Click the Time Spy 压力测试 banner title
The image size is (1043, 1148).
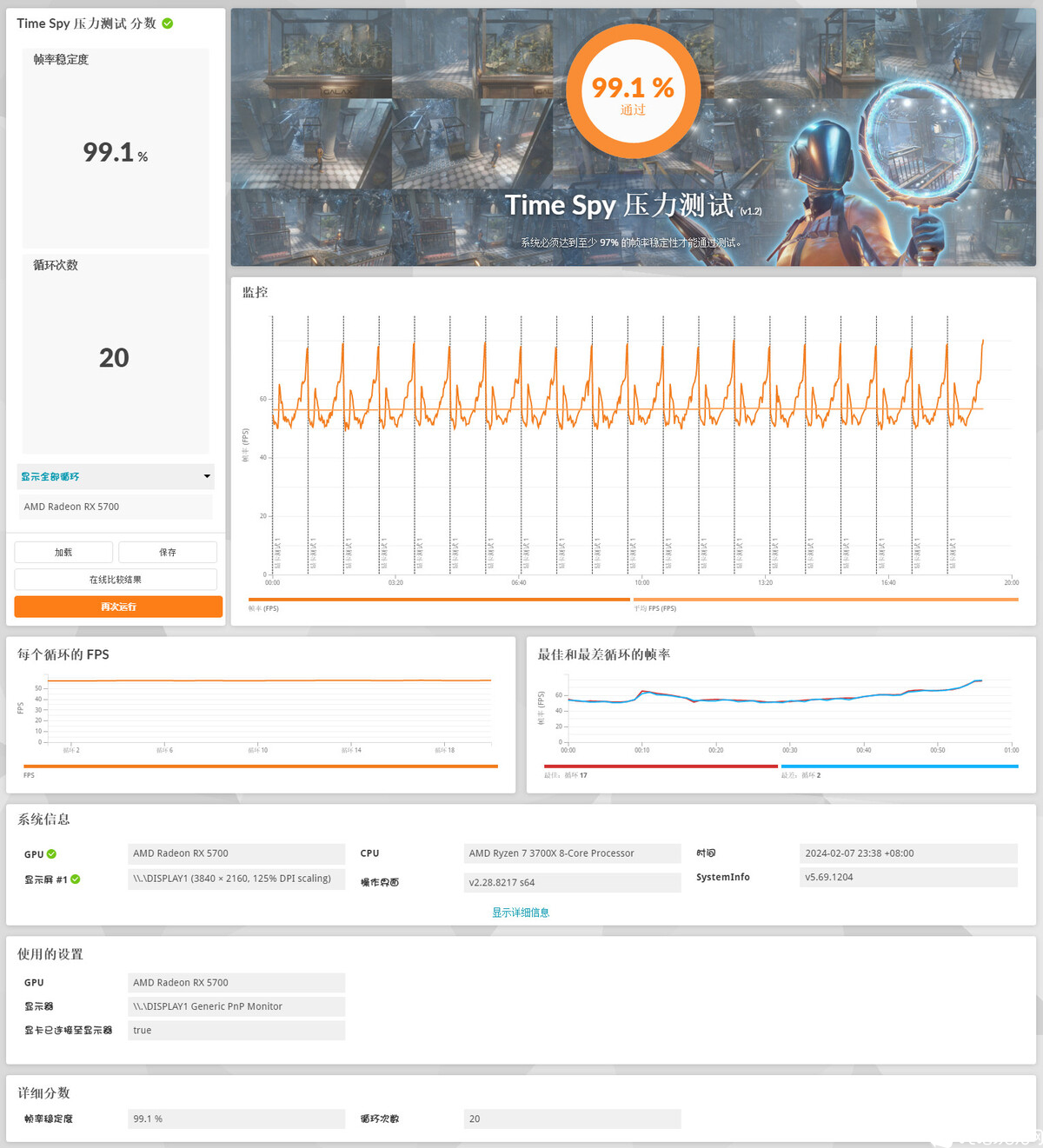point(633,205)
